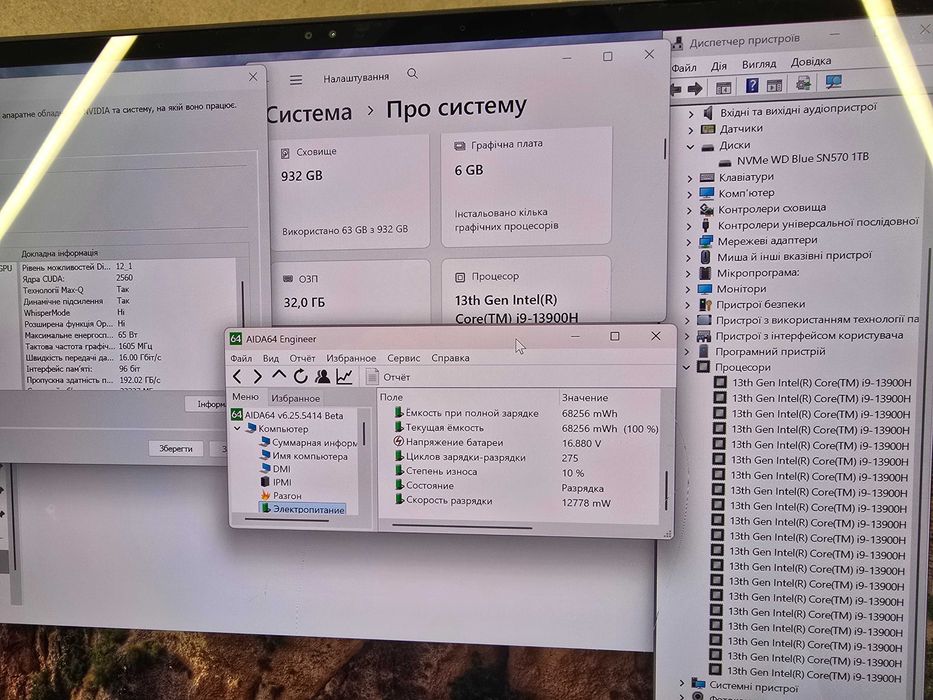933x700 pixels.
Task: Click Settings window vertical scrollbar
Action: [665, 149]
